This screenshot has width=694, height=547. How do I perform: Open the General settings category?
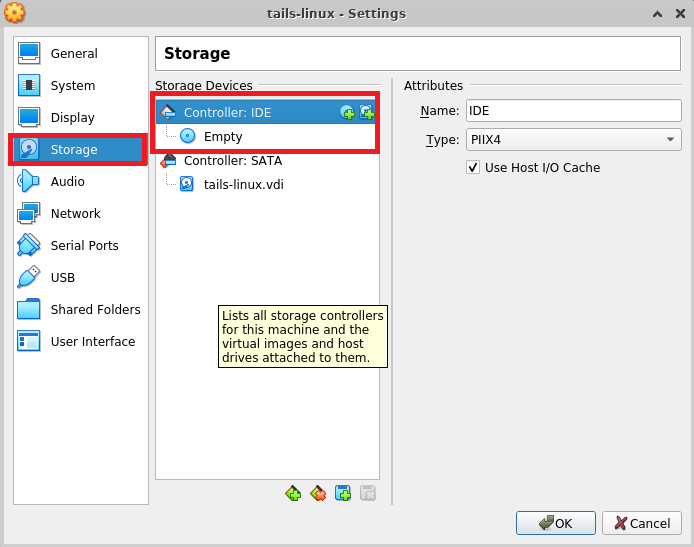tap(81, 54)
